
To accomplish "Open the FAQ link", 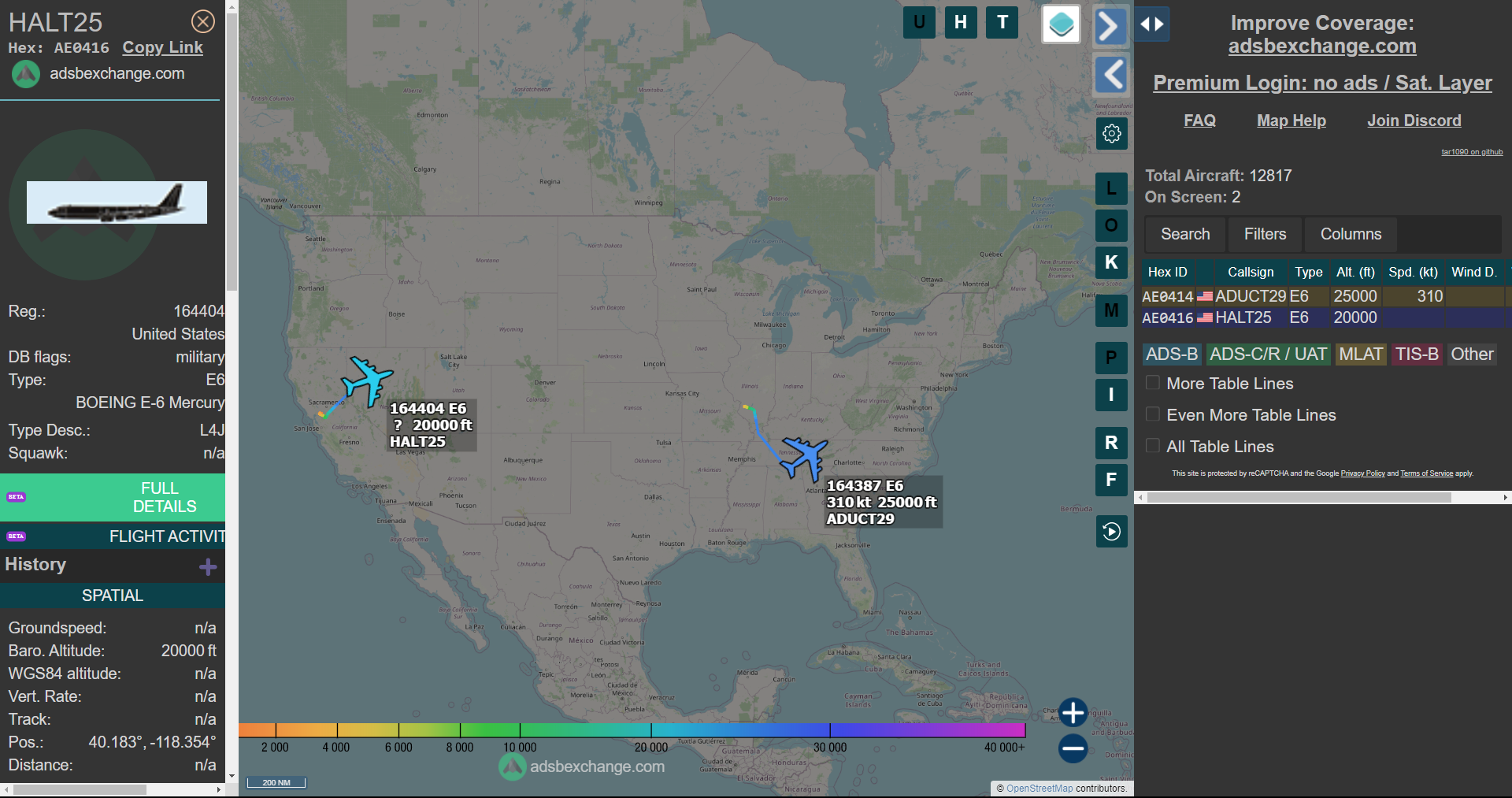I will click(1199, 121).
